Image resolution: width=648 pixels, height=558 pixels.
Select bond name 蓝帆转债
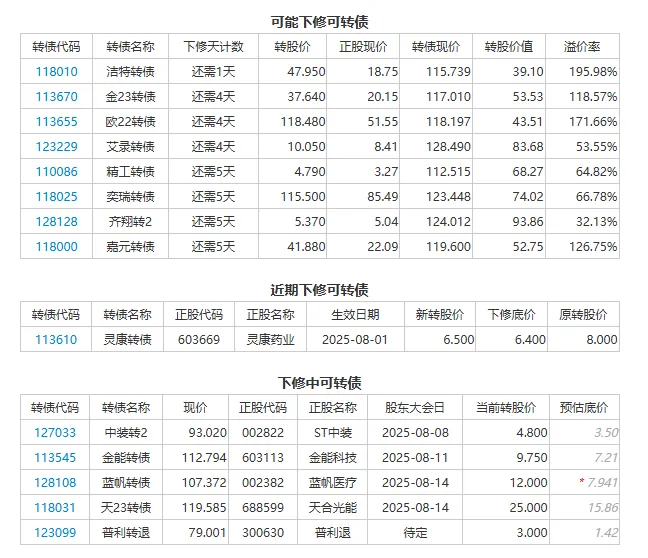click(x=126, y=483)
